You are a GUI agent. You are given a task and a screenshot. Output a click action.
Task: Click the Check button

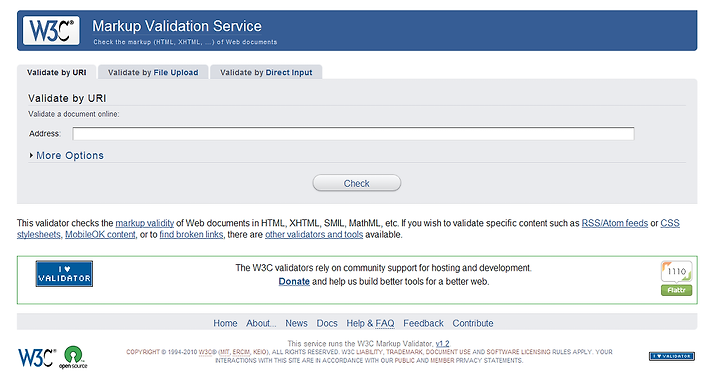[357, 183]
